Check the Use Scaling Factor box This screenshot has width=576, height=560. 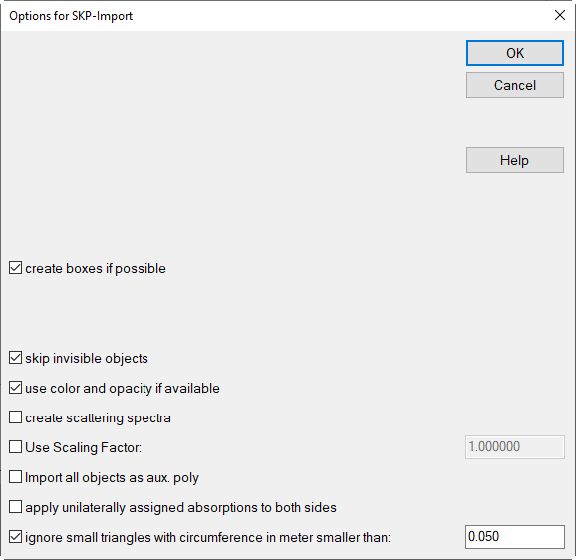15,447
